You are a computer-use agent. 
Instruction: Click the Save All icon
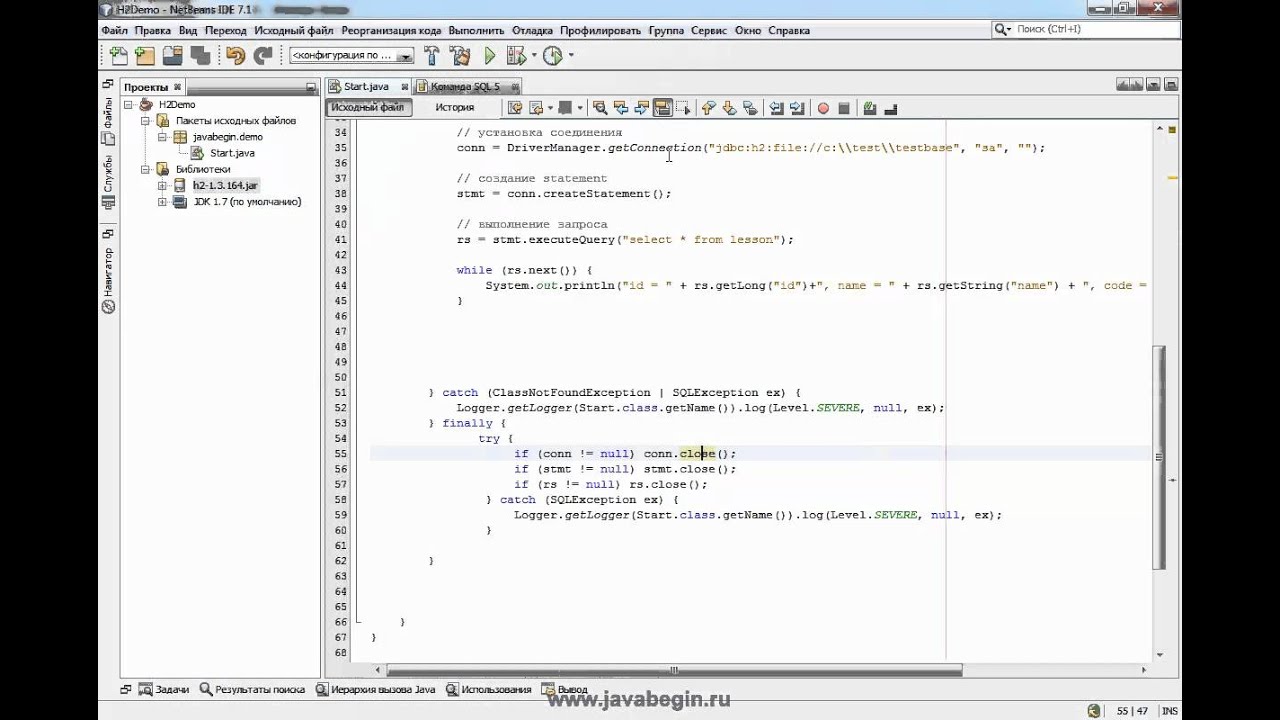click(199, 56)
